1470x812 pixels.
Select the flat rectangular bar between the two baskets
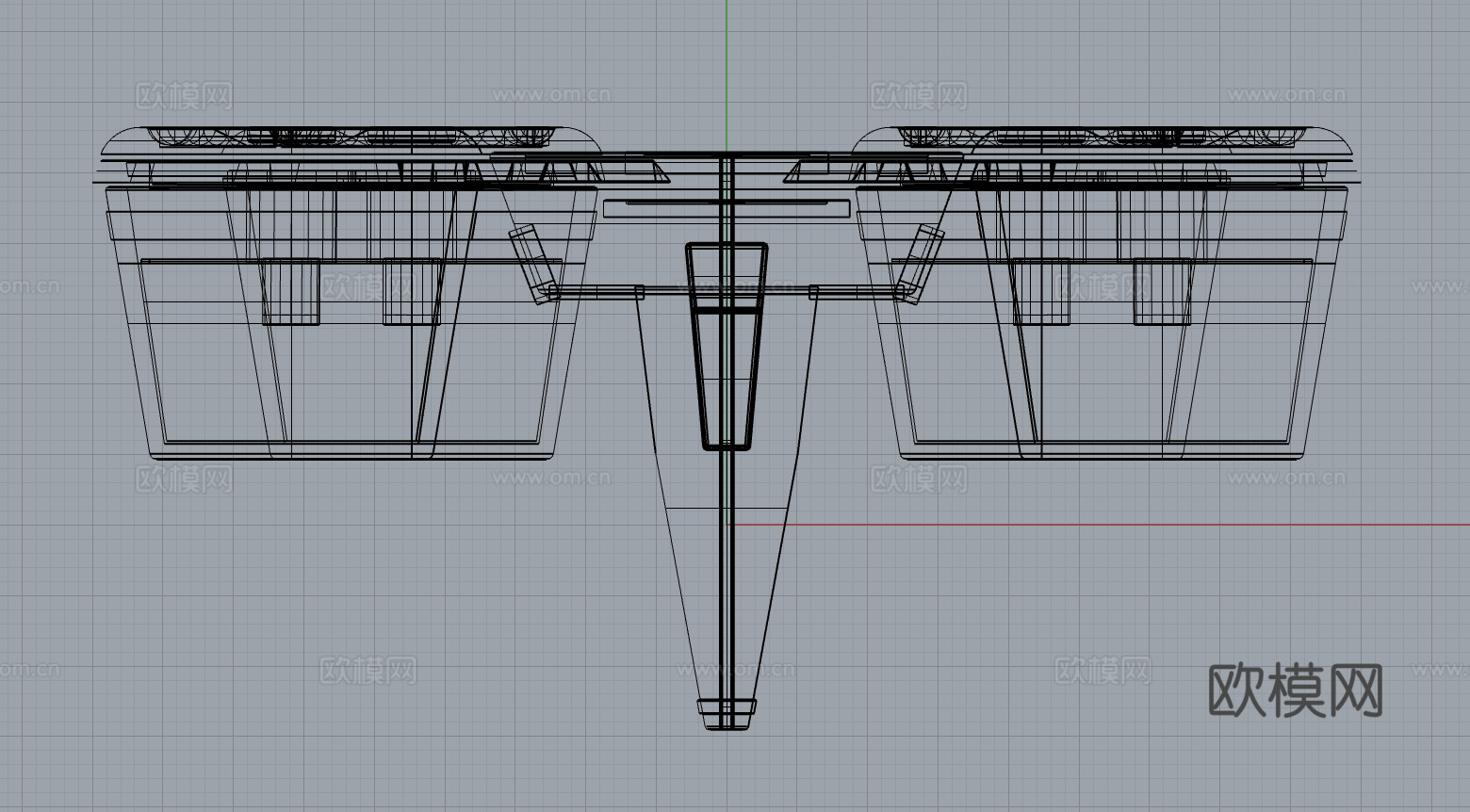click(x=727, y=208)
